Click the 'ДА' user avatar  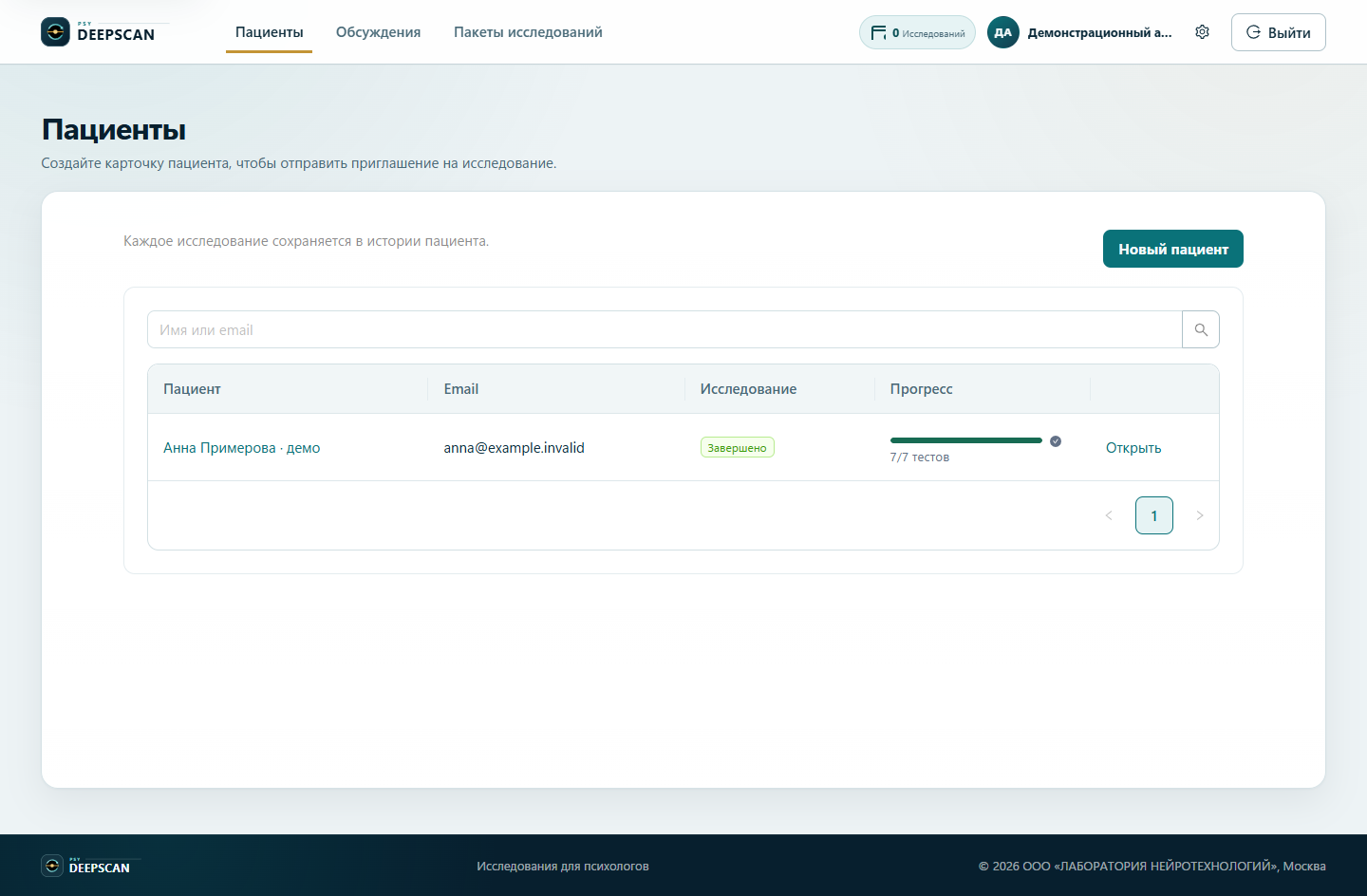pyautogui.click(x=1003, y=32)
